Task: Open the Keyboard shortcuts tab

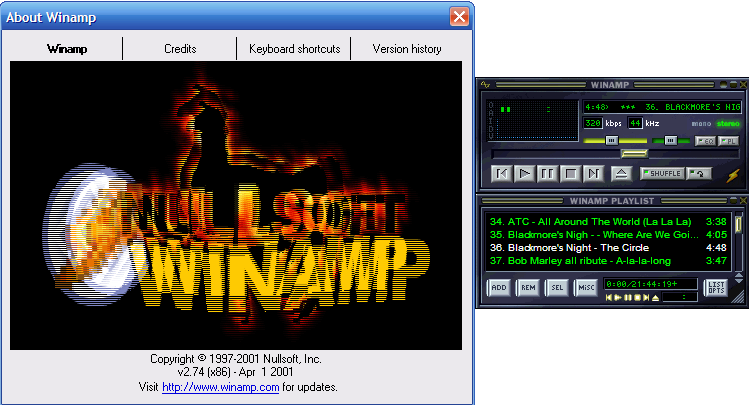Action: (294, 49)
